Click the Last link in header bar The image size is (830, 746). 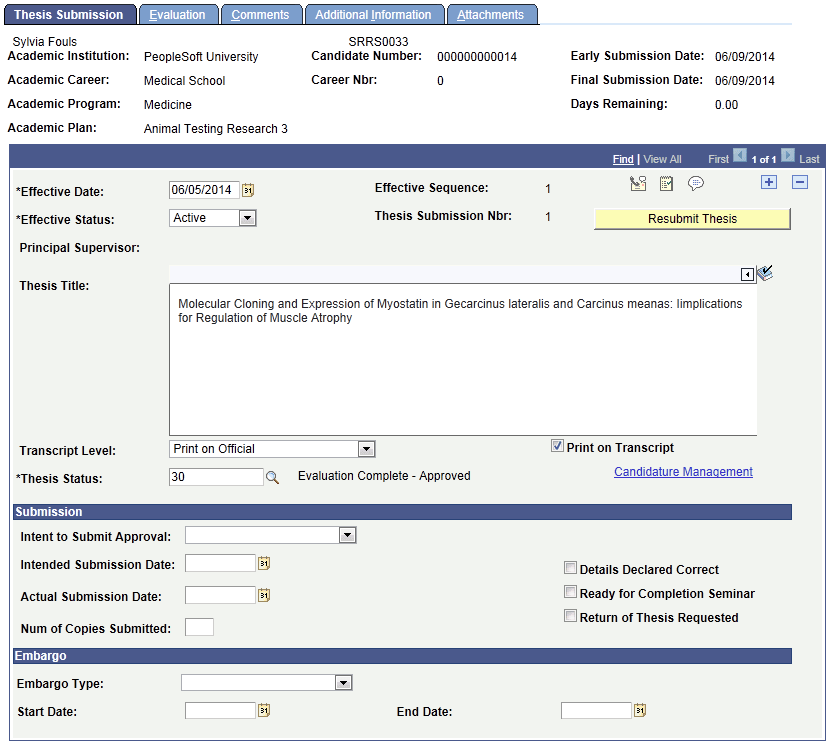point(809,159)
